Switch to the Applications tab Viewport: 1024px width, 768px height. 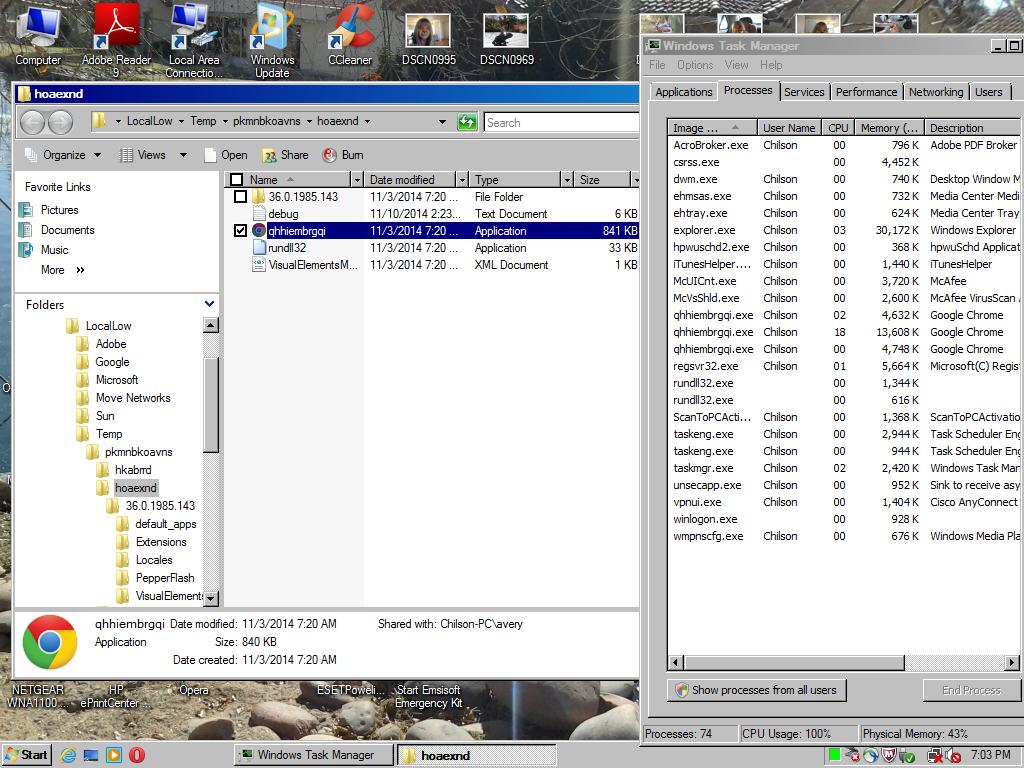point(684,92)
